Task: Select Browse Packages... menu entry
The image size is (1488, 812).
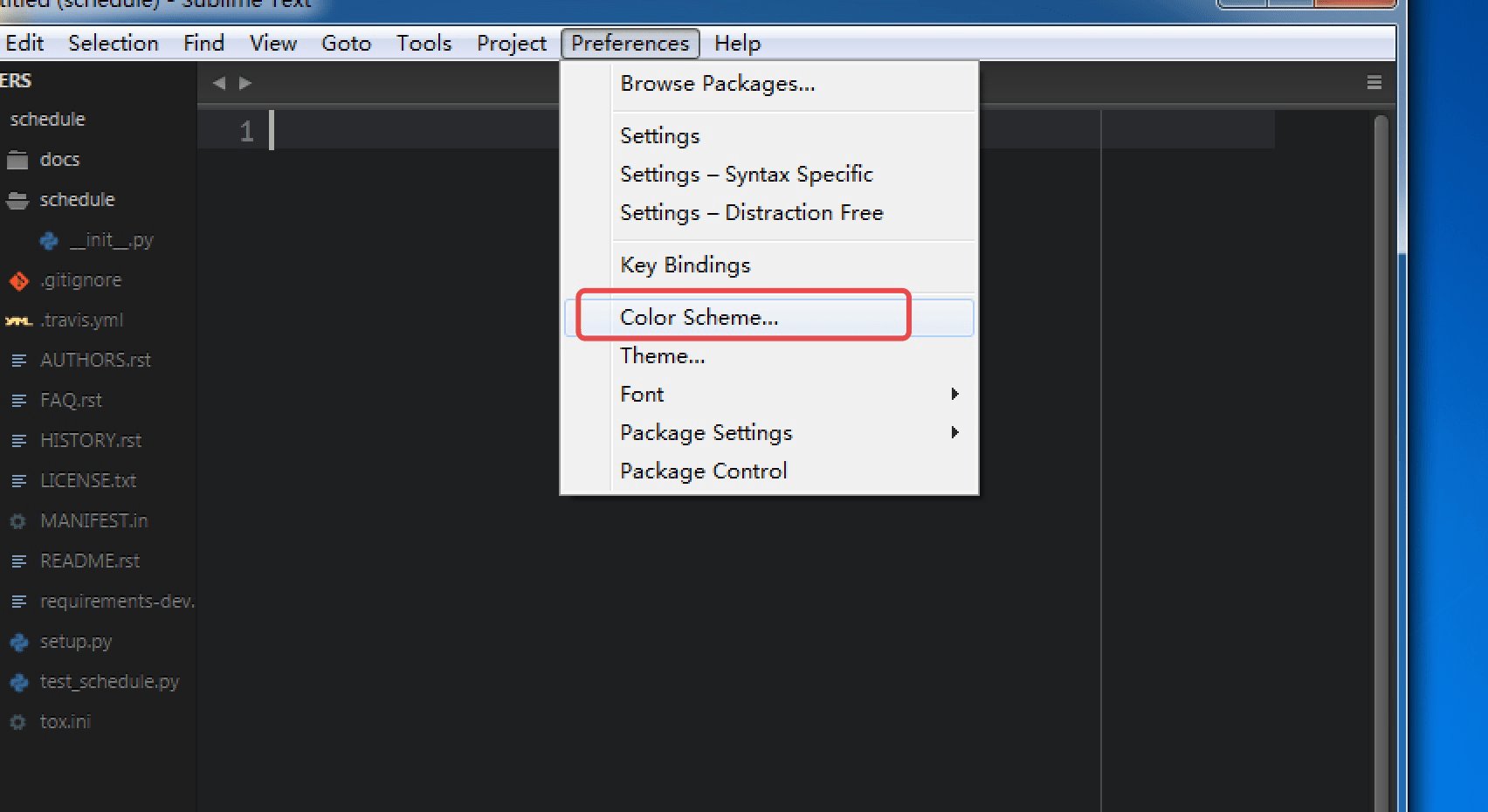Action: [x=717, y=84]
